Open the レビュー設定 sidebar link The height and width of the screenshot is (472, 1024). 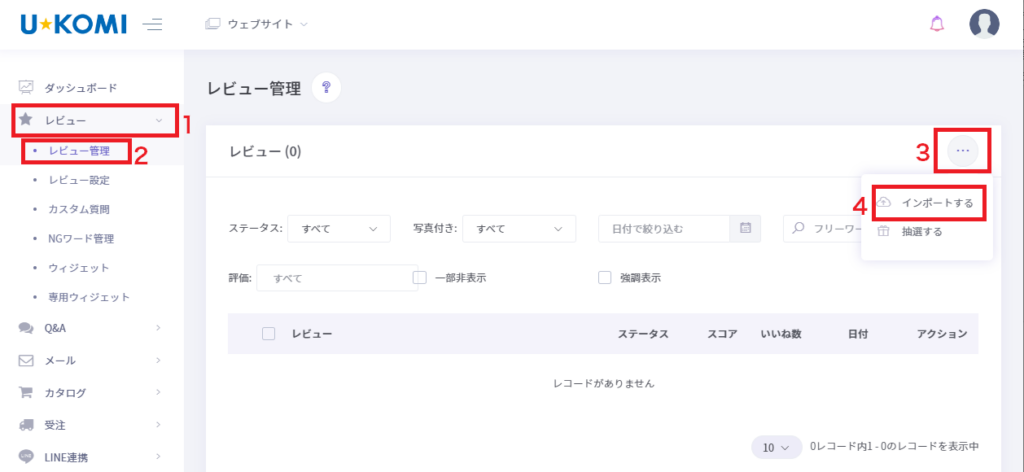coord(79,181)
